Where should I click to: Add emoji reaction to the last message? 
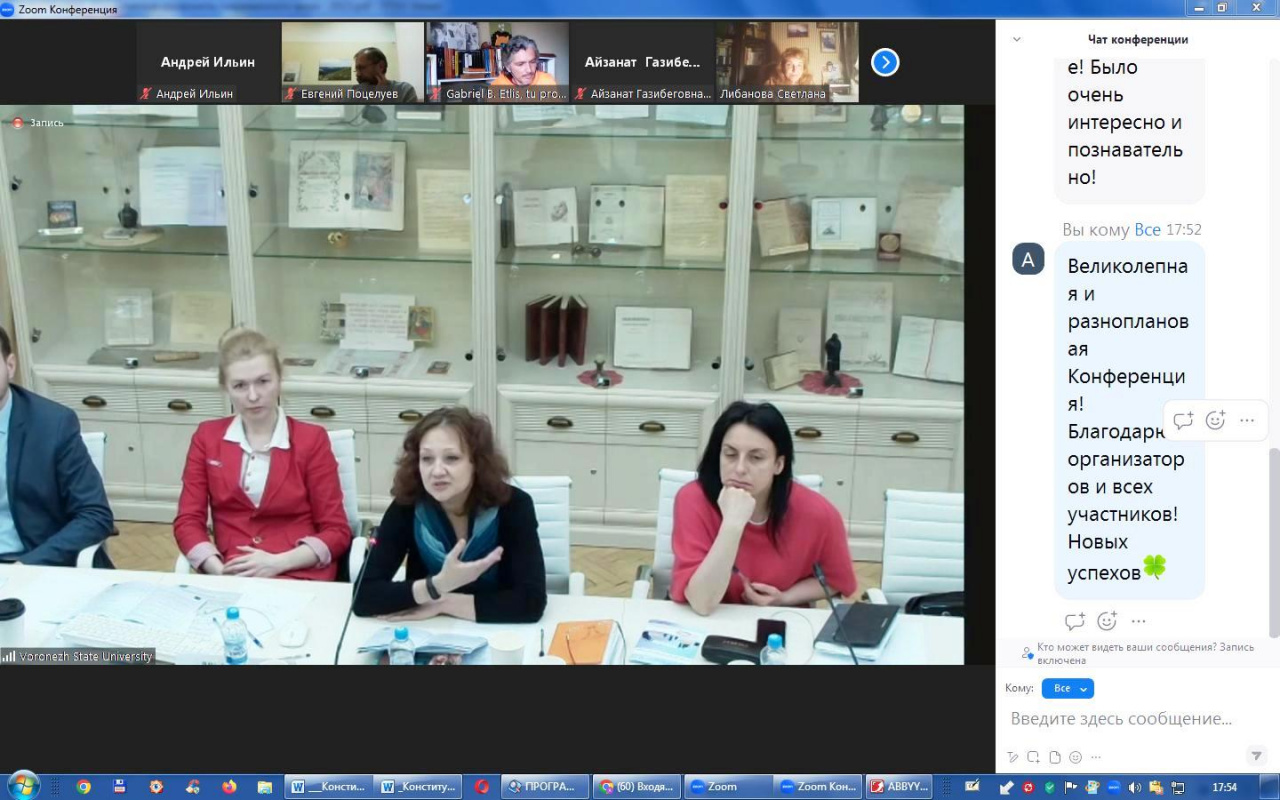1106,621
